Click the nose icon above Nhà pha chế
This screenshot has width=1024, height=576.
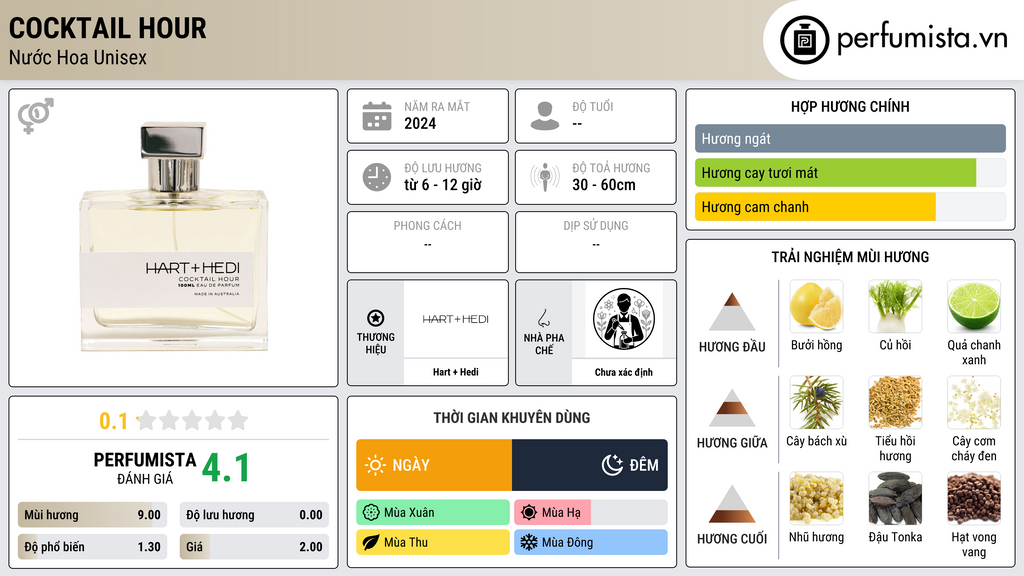pos(543,319)
